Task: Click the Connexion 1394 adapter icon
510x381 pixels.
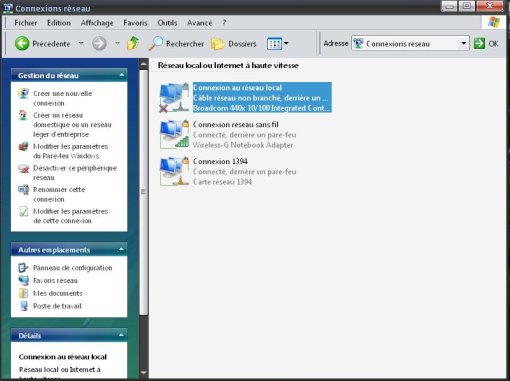Action: pos(174,171)
